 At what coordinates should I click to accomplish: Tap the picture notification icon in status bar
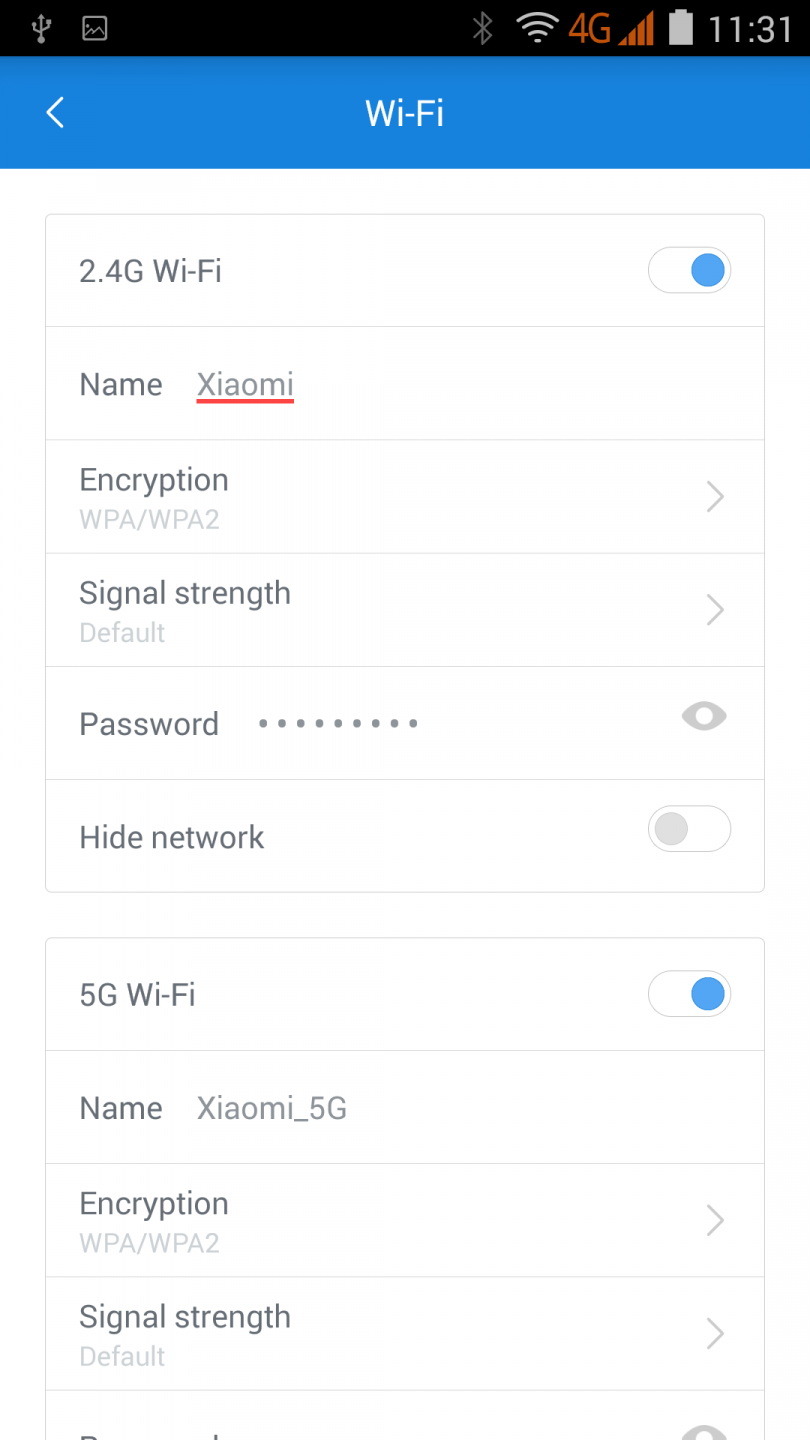tap(95, 28)
